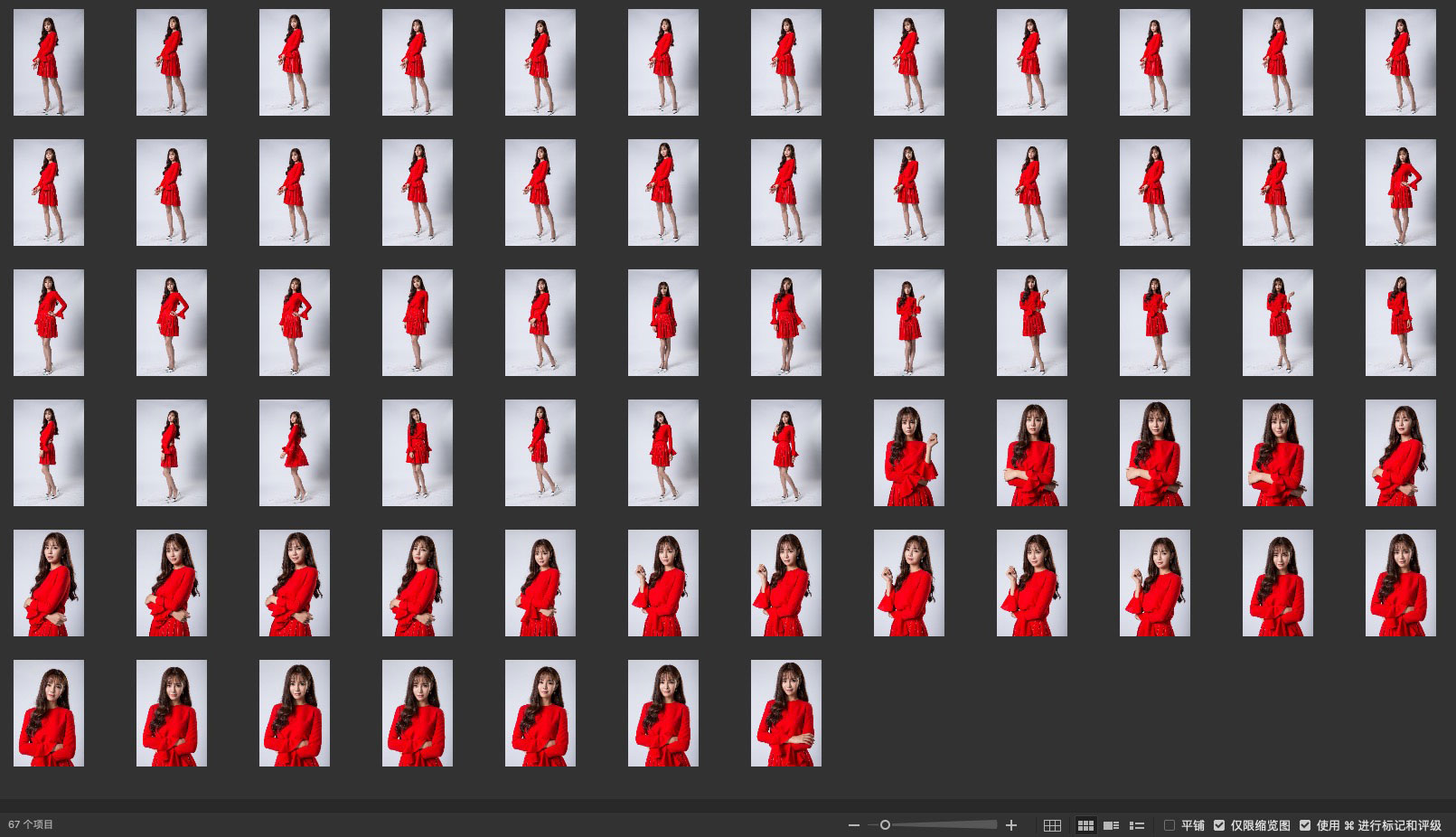Viewport: 1456px width, 837px height.
Task: Select the last thumbnail in the fifth row
Action: (x=1400, y=583)
